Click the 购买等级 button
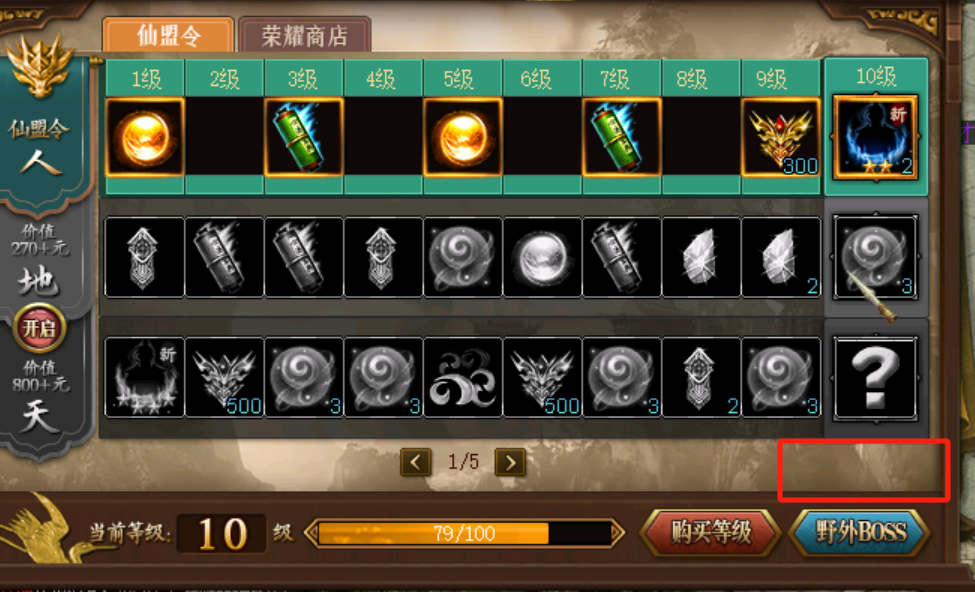Image resolution: width=975 pixels, height=592 pixels. point(711,533)
